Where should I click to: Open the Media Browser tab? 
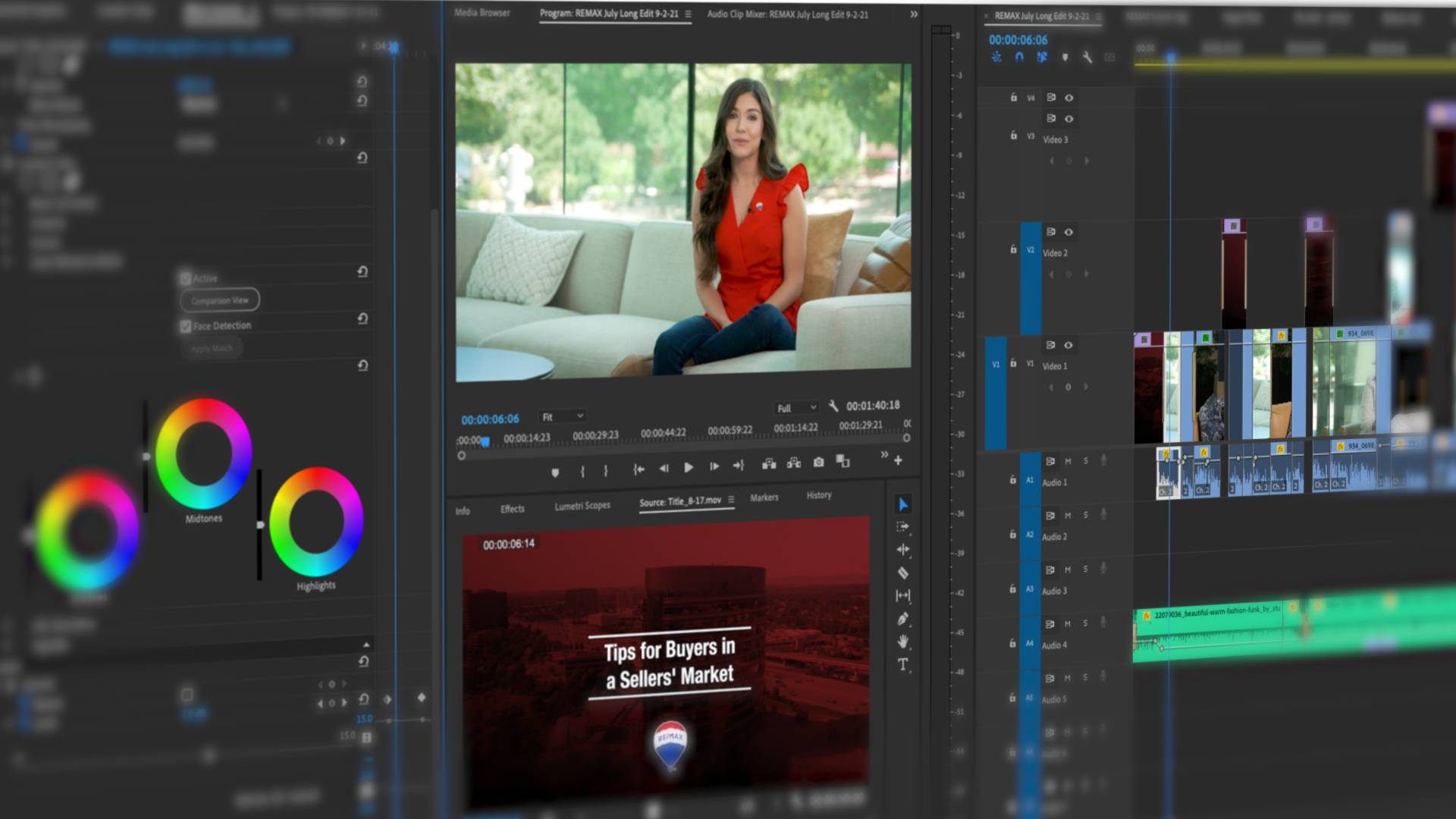click(482, 13)
